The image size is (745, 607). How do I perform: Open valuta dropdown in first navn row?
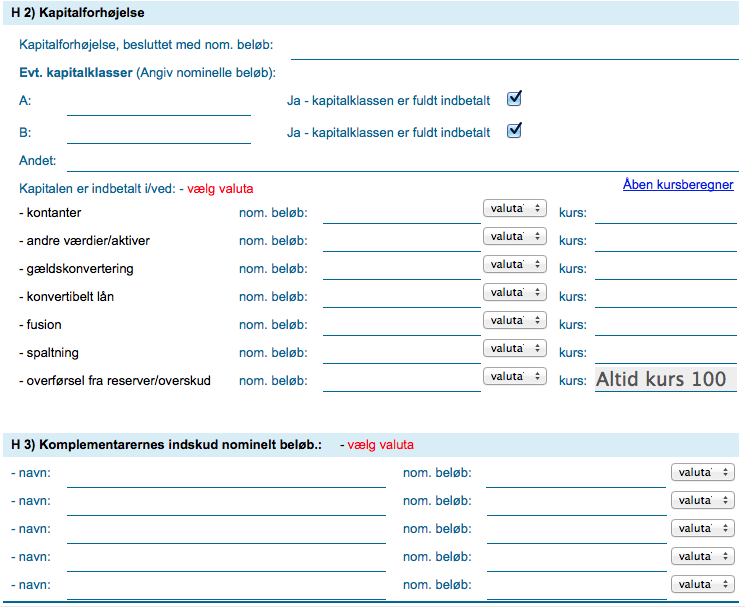point(703,473)
